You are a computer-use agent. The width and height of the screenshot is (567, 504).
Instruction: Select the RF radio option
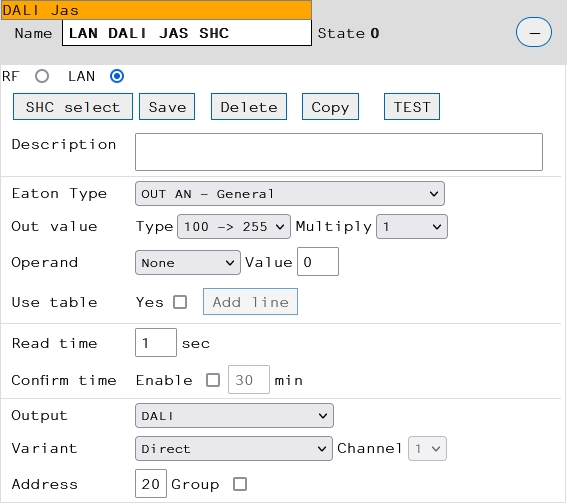pos(42,76)
